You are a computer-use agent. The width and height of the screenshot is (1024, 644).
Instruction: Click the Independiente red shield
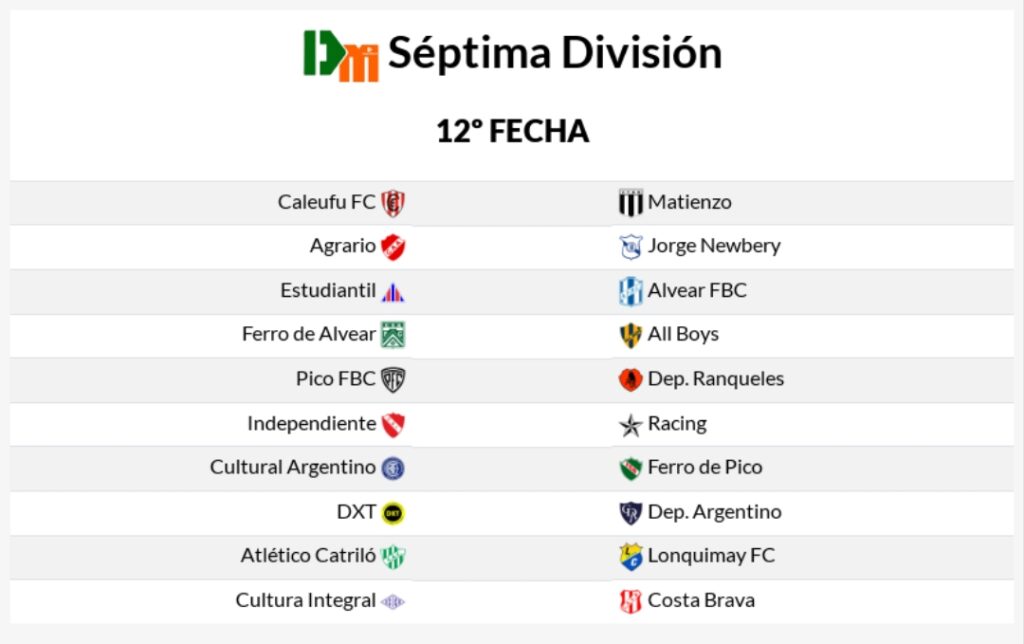[393, 424]
